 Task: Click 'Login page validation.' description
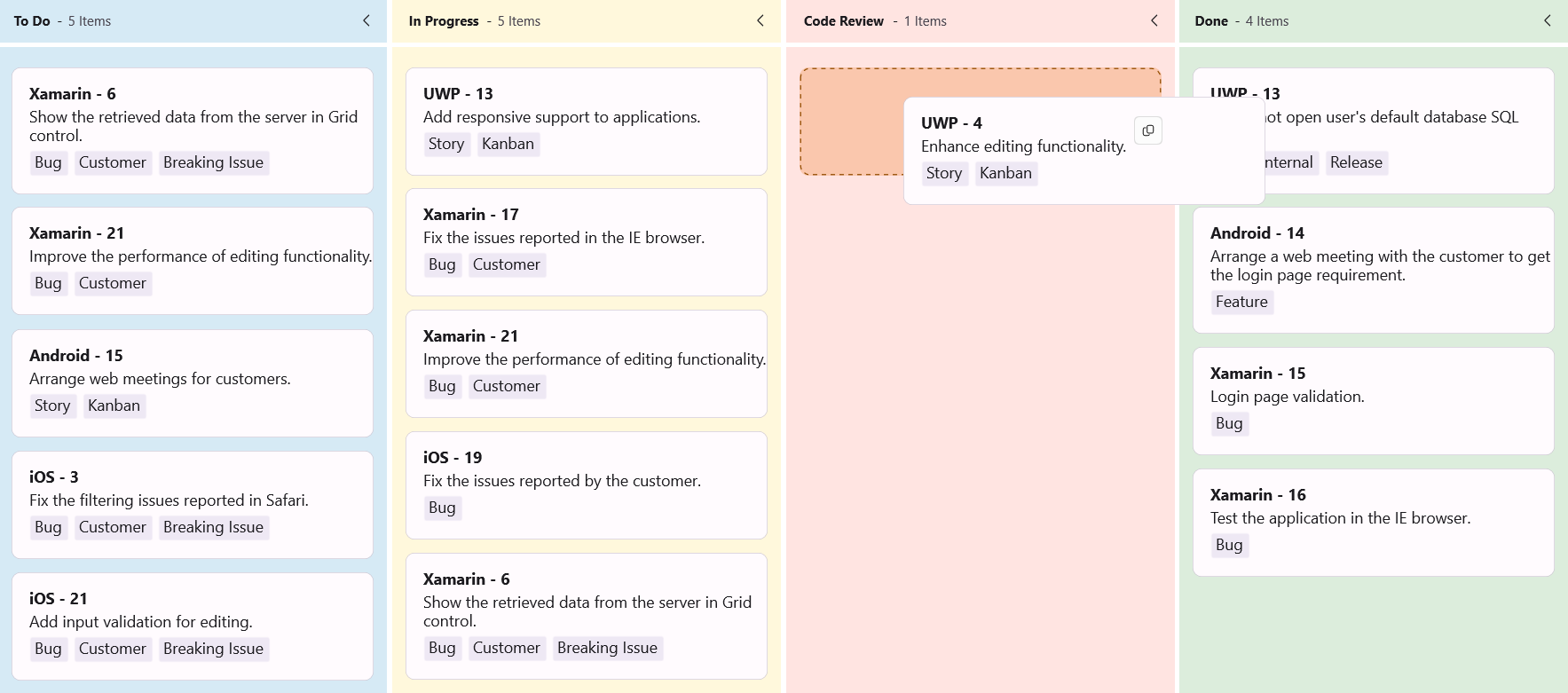click(x=1288, y=397)
